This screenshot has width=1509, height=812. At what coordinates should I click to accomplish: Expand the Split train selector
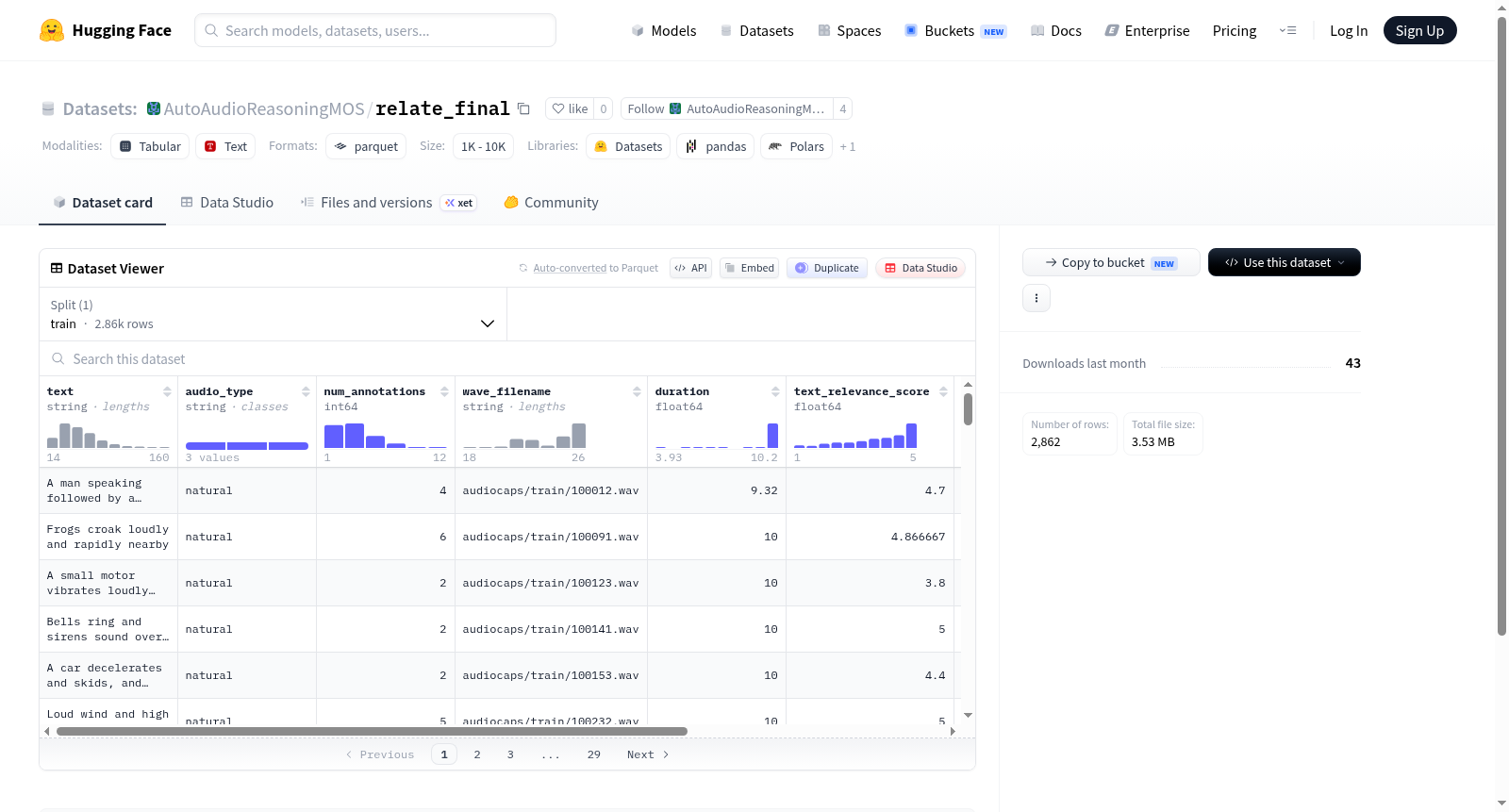click(x=274, y=314)
